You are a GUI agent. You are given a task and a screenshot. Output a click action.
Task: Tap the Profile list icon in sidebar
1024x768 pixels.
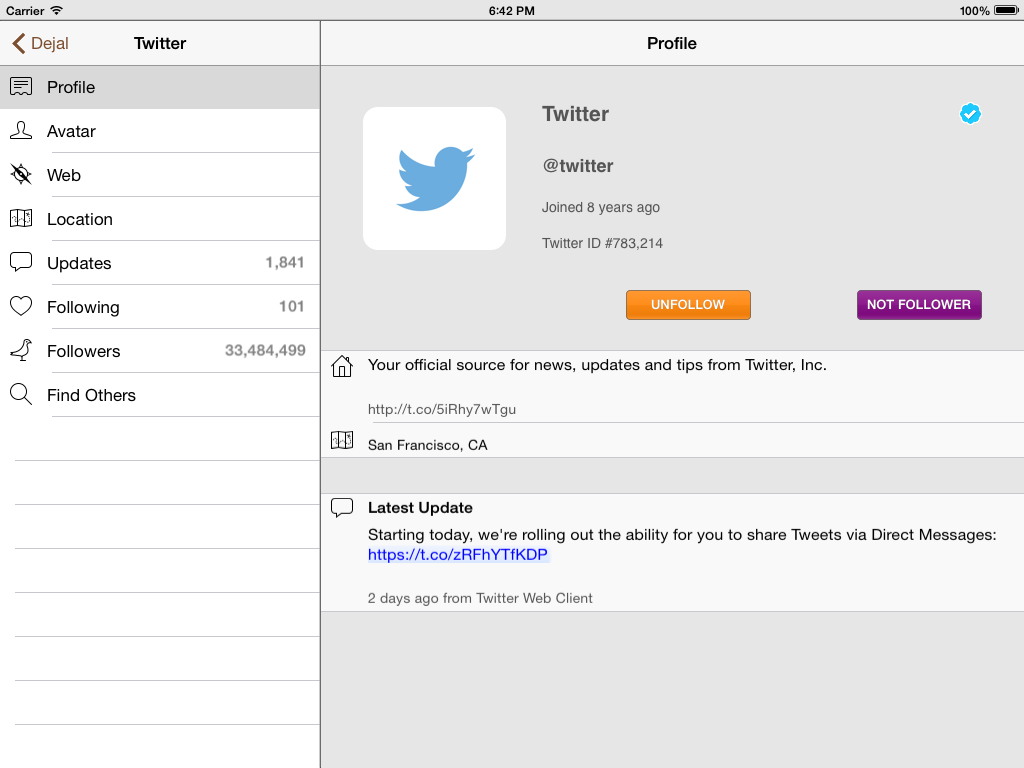(x=21, y=87)
